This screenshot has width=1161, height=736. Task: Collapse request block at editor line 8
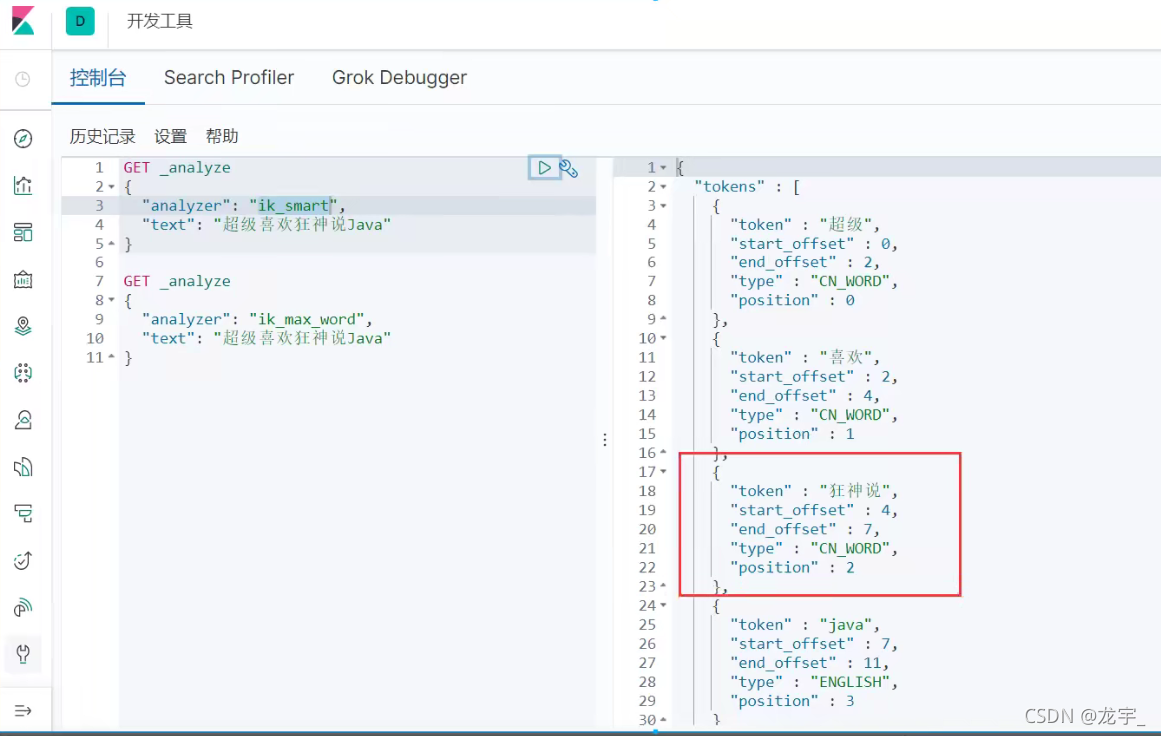(112, 301)
